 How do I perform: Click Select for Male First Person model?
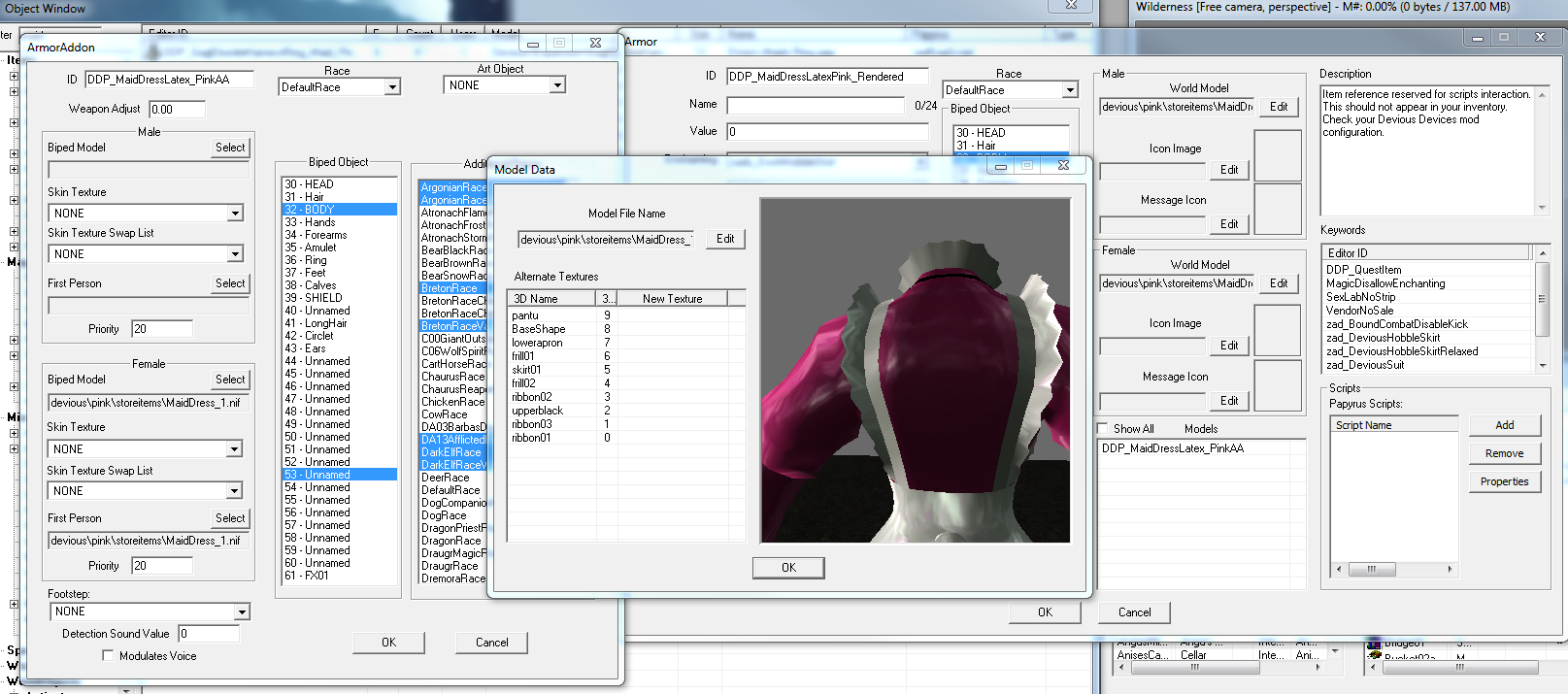(x=230, y=283)
